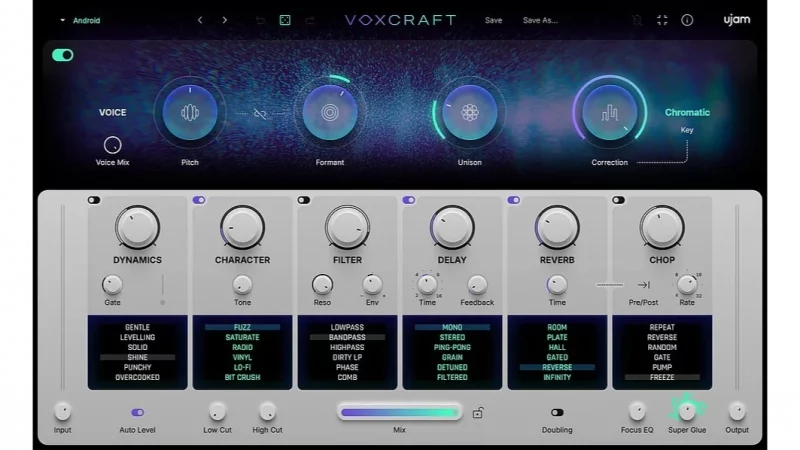Select the REVERSE reverb mode
This screenshot has width=800, height=450.
coord(557,367)
